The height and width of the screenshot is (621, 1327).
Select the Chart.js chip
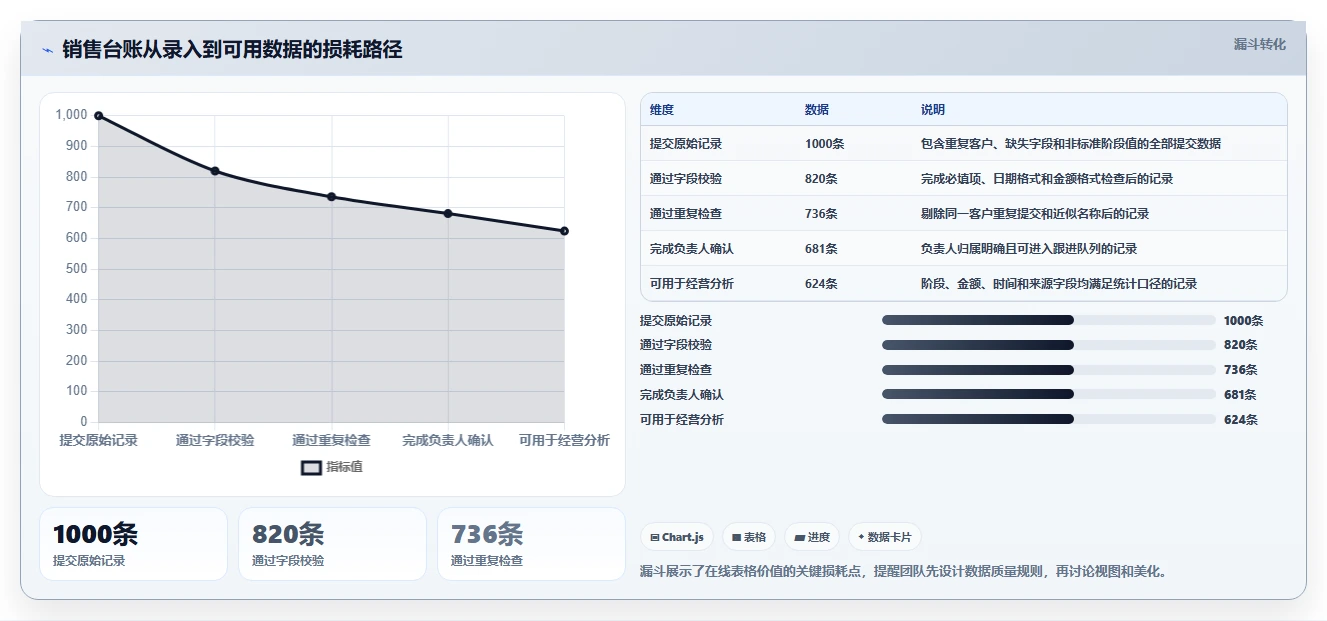(677, 537)
